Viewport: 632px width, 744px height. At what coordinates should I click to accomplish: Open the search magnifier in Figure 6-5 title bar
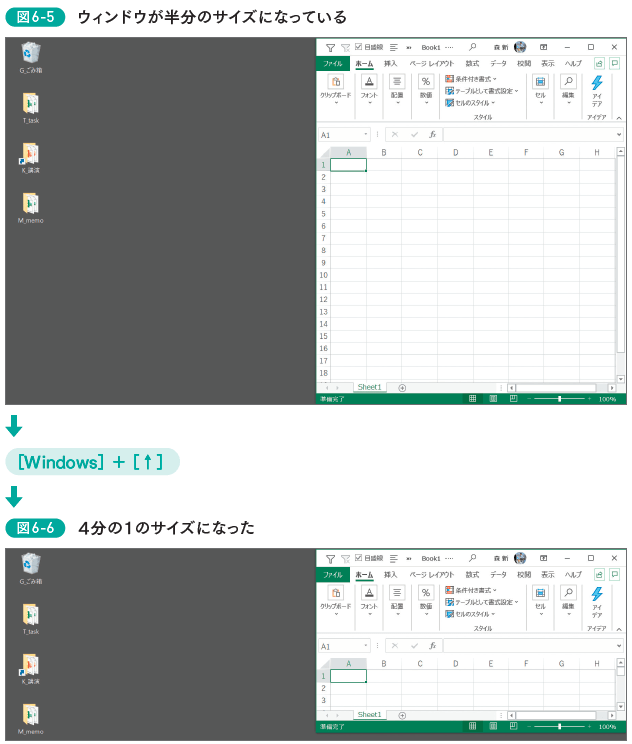coord(473,47)
